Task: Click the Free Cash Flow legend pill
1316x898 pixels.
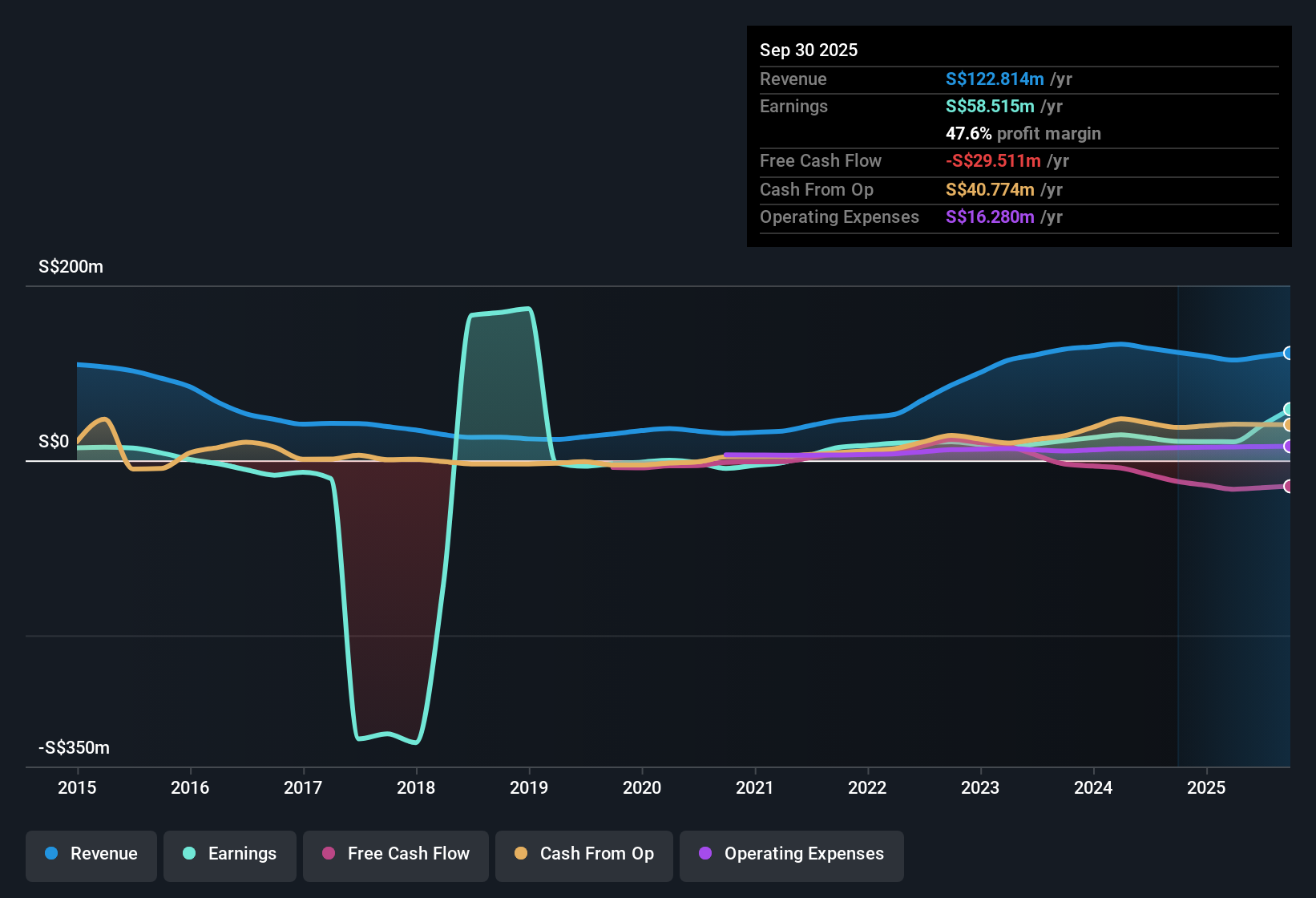Action: coord(395,856)
